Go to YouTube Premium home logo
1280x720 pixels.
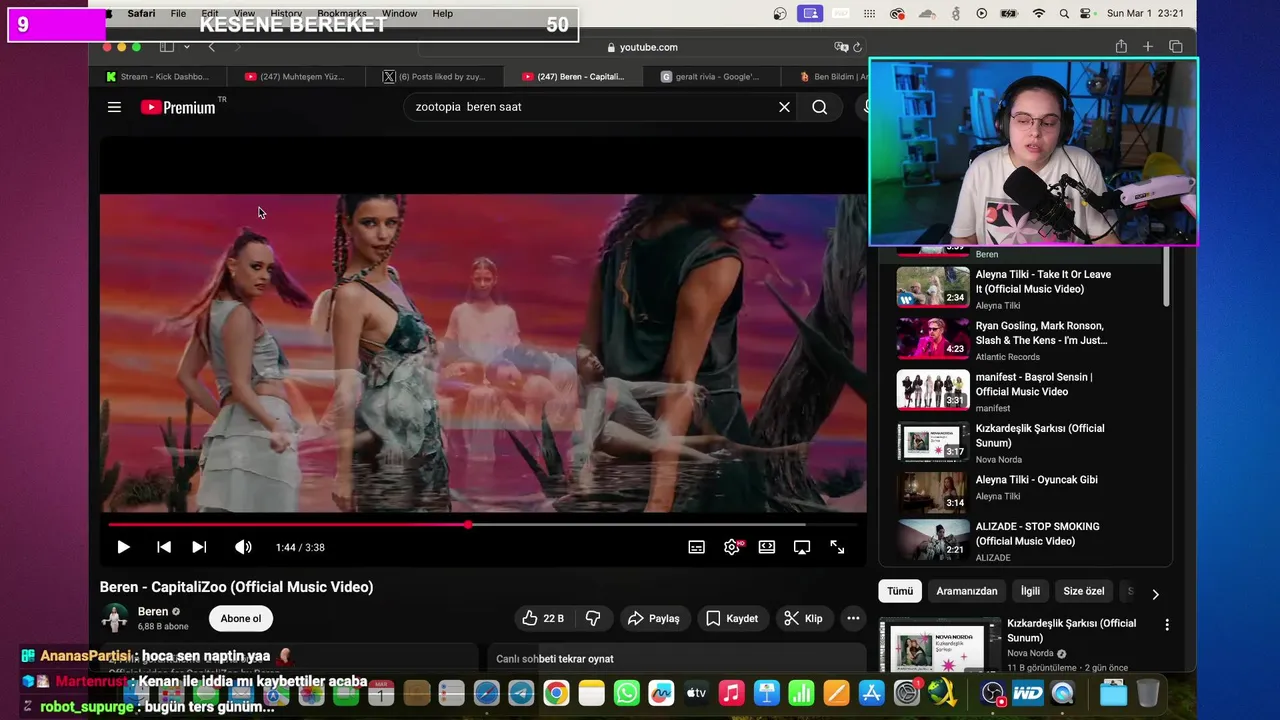pyautogui.click(x=178, y=107)
